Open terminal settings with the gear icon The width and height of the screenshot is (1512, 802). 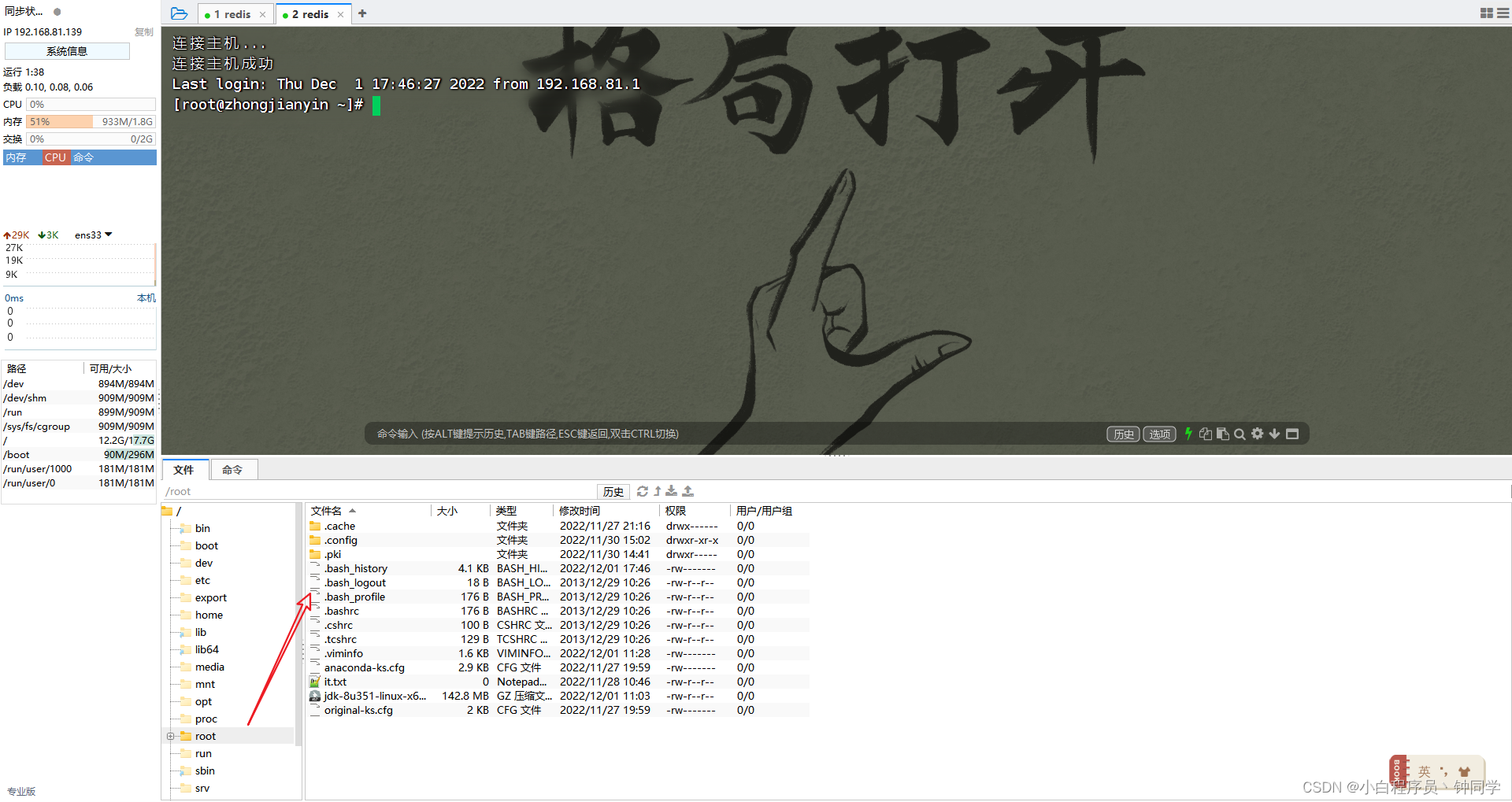coord(1257,434)
